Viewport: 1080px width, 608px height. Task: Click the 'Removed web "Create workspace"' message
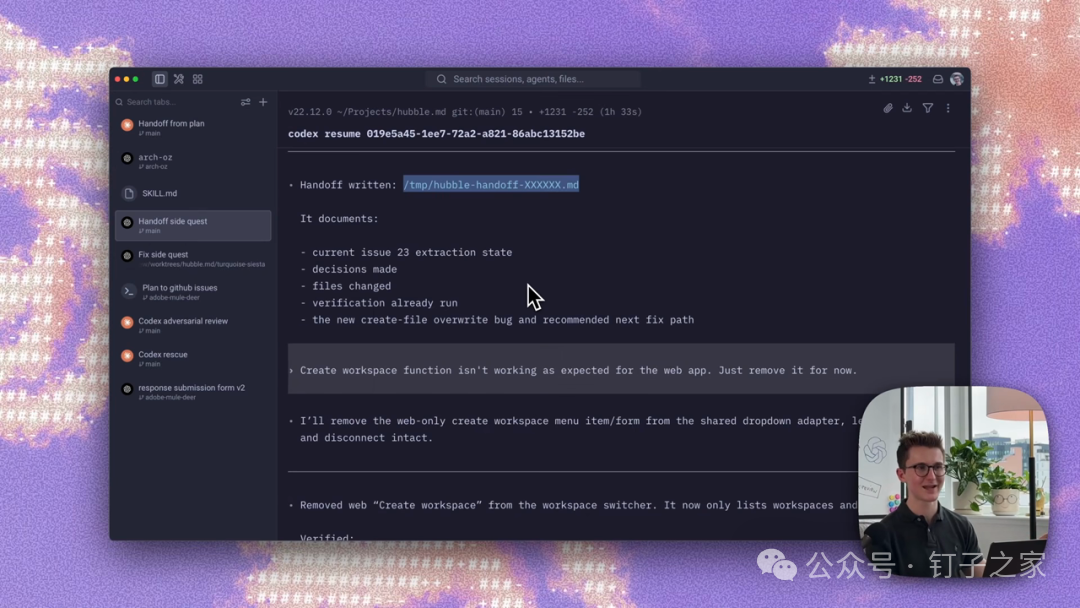tap(579, 505)
